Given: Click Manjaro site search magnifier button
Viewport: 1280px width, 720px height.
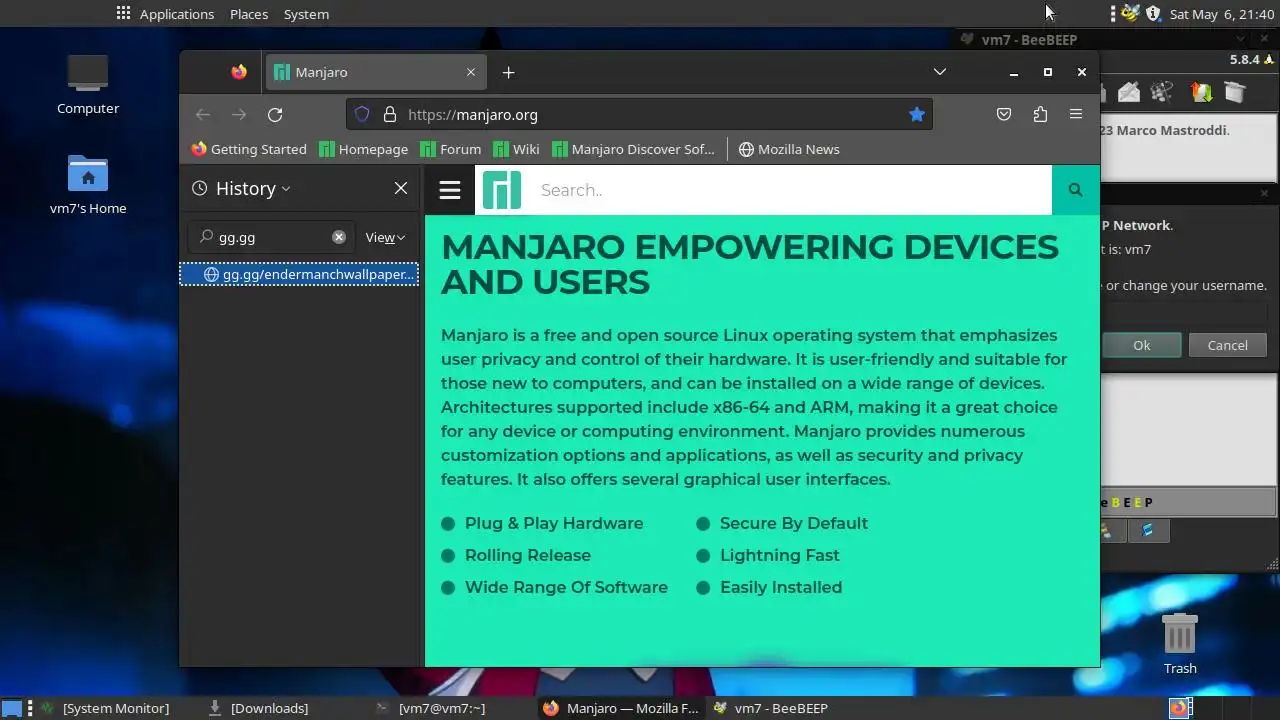Looking at the screenshot, I should point(1075,190).
